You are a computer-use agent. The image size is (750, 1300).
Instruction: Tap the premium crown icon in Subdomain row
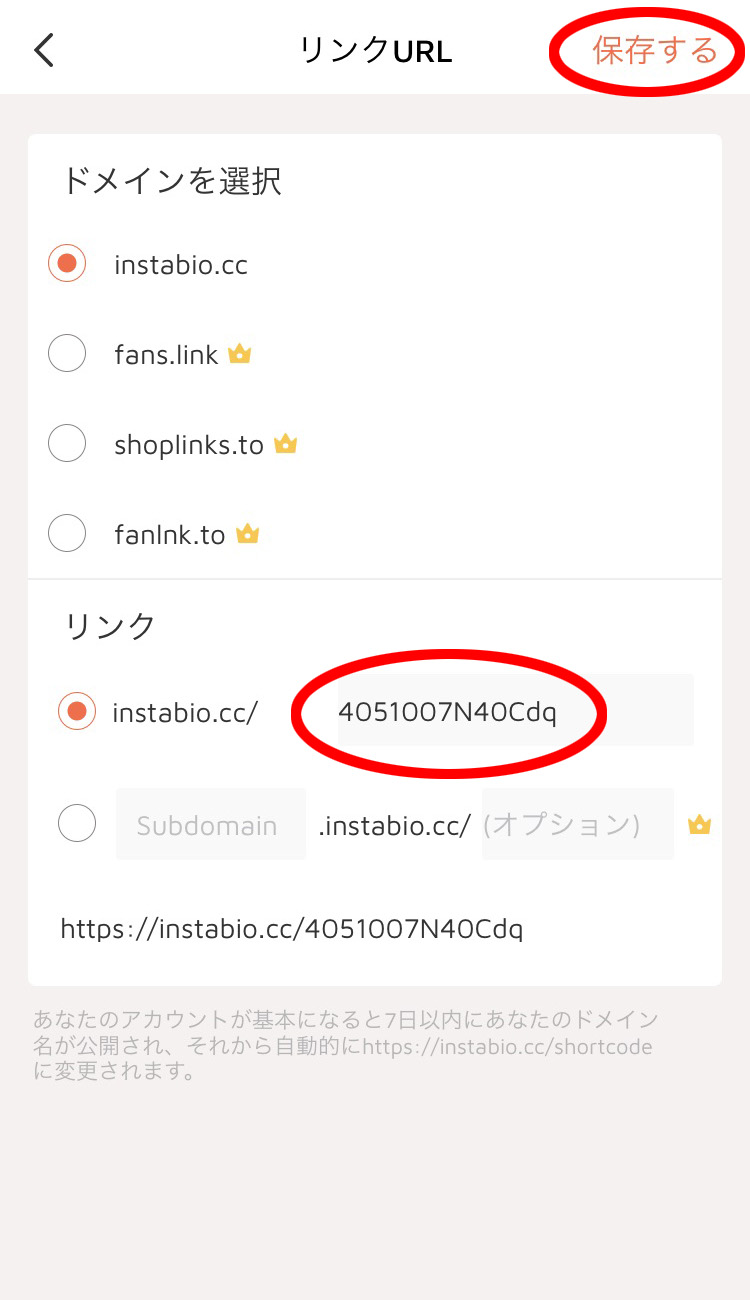tap(699, 825)
